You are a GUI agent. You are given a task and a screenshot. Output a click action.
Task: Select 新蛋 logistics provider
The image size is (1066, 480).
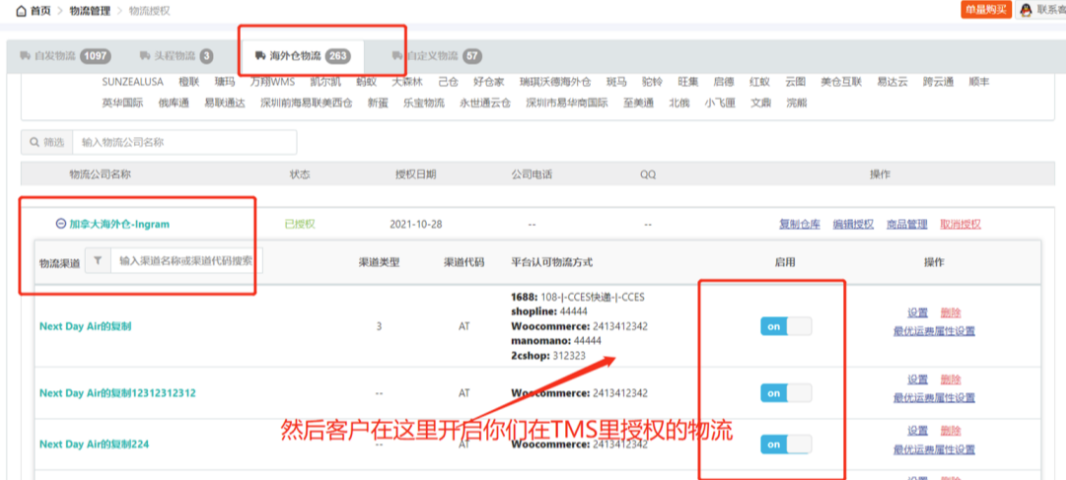(x=377, y=103)
